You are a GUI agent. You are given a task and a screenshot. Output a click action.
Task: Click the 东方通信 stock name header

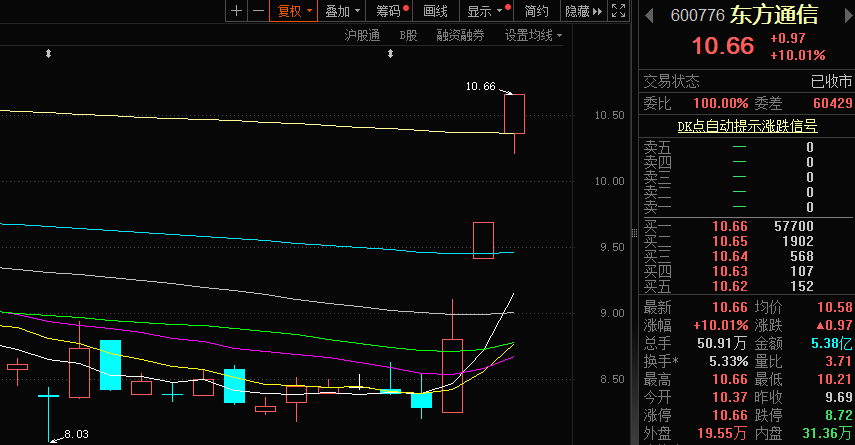click(x=774, y=15)
